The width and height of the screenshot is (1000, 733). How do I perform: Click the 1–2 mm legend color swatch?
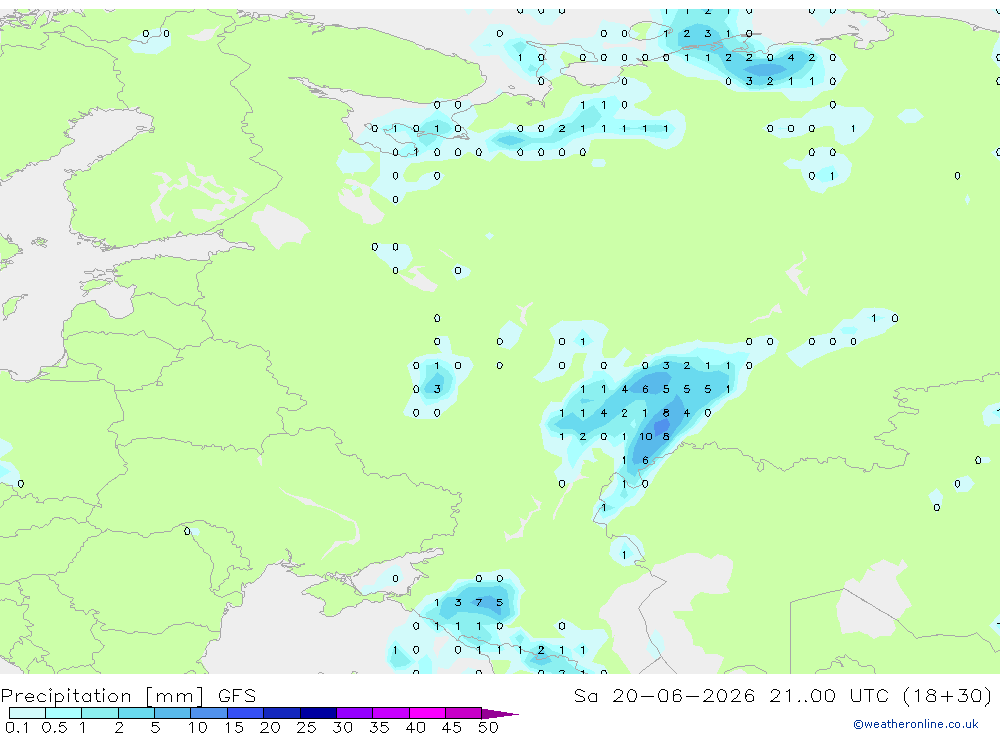[100, 713]
